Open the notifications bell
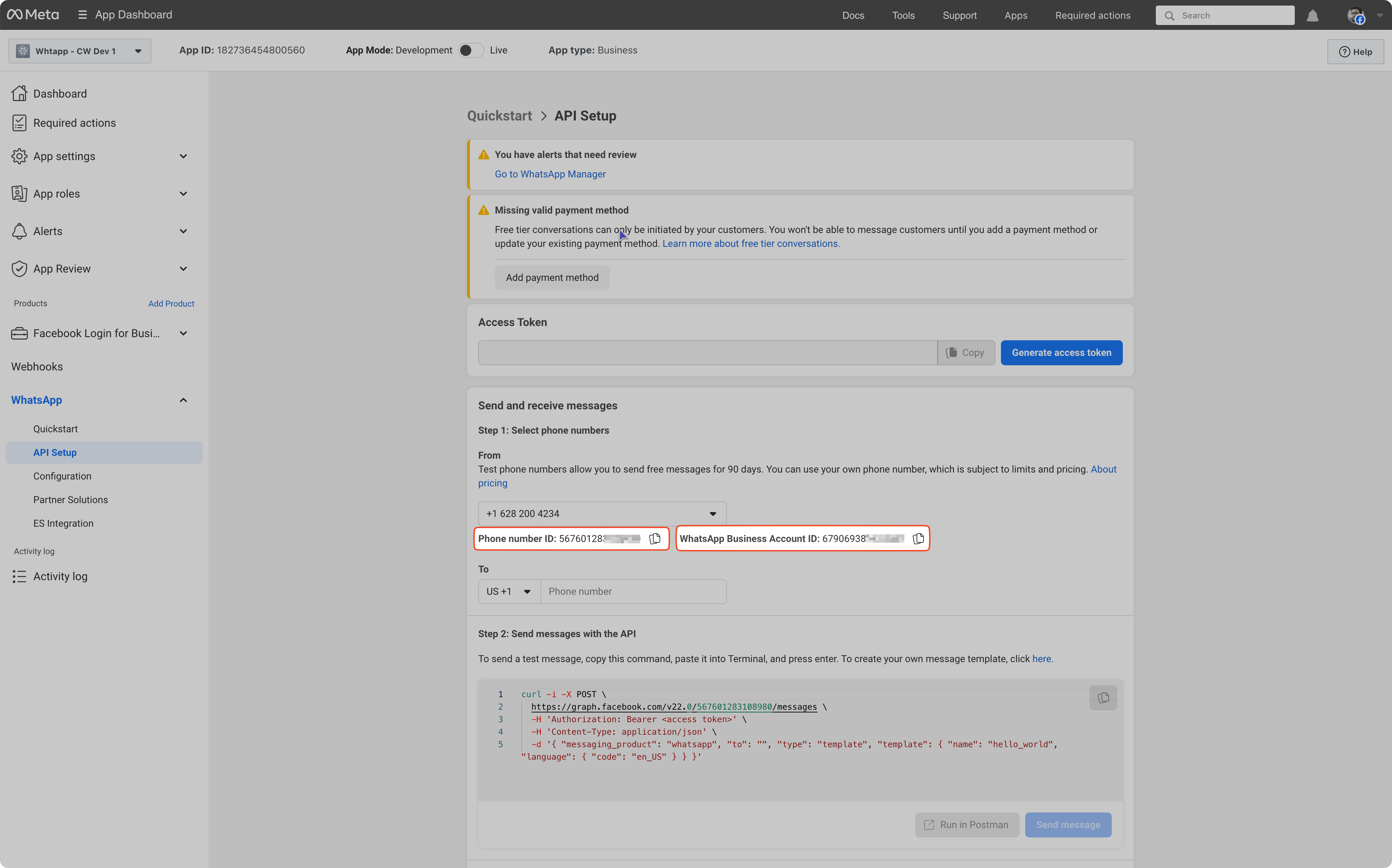The height and width of the screenshot is (868, 1392). [x=1312, y=16]
